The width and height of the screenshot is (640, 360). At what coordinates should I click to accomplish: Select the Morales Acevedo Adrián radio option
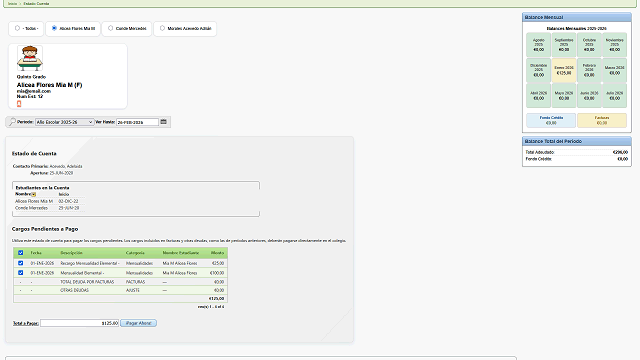coord(162,28)
